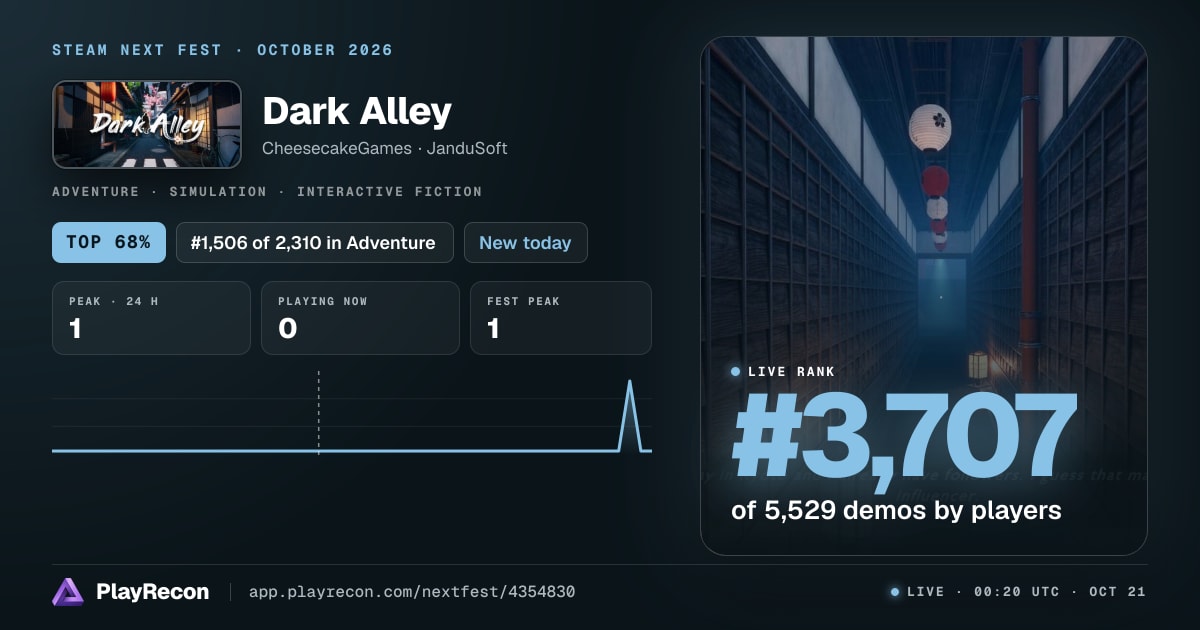This screenshot has height=630, width=1200.
Task: Click the Peak 24 H stat card
Action: pyautogui.click(x=151, y=318)
